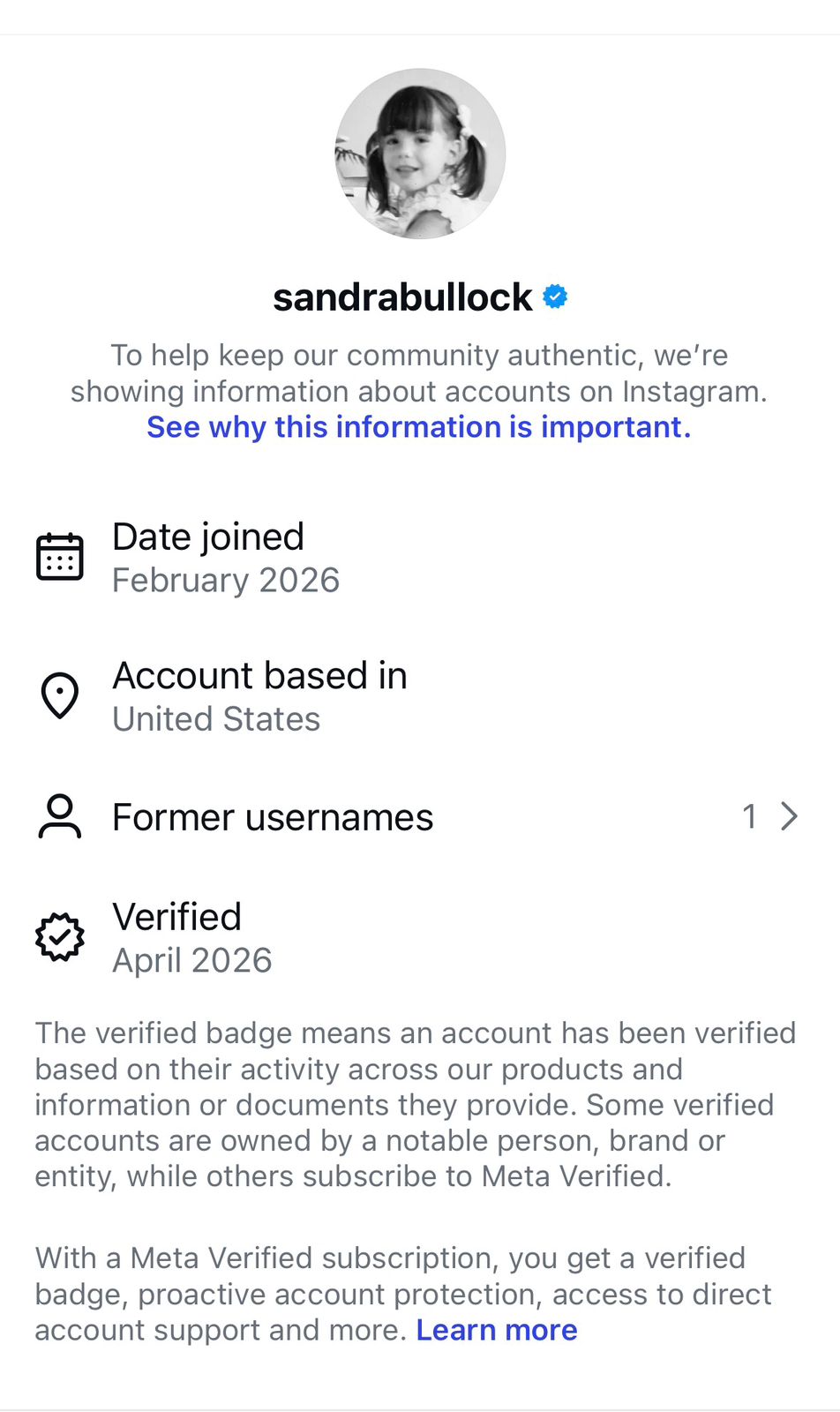Expand Former usernames using the chevron arrow
Image resolution: width=840 pixels, height=1412 pixels.
click(x=790, y=817)
